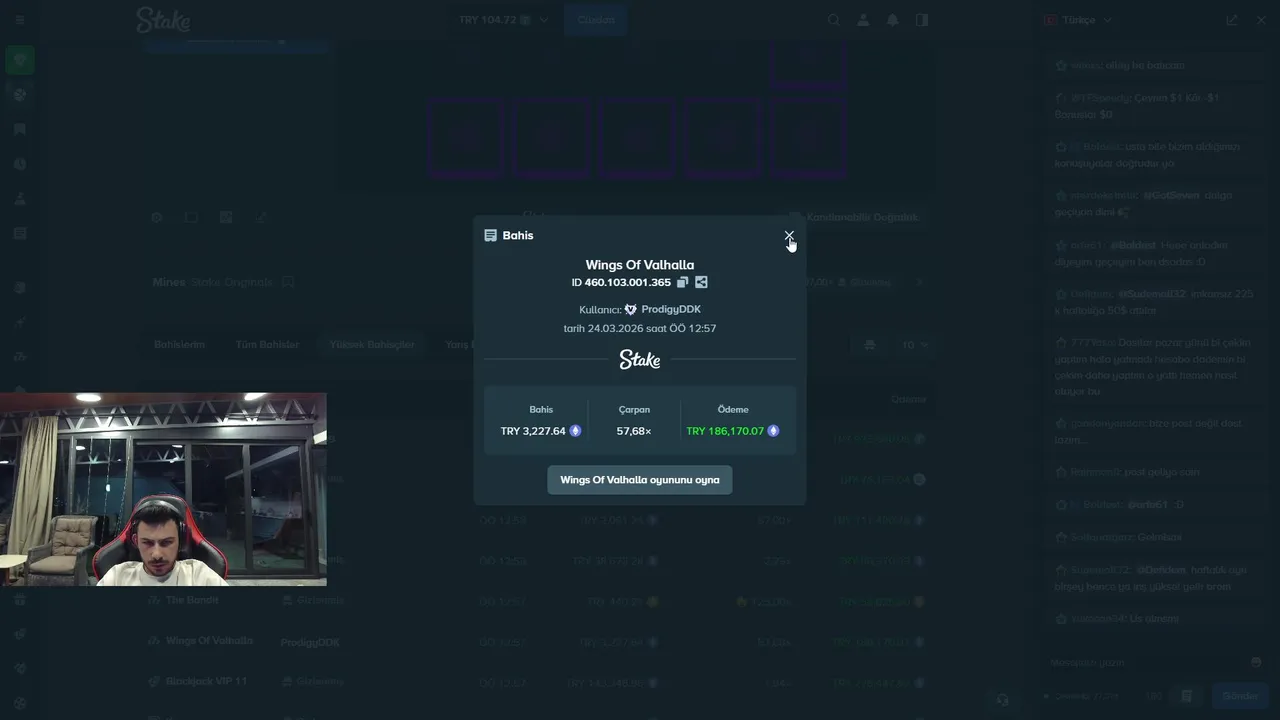Viewport: 1280px width, 720px height.
Task: Toggle theatre mode icon below game
Action: tap(191, 217)
